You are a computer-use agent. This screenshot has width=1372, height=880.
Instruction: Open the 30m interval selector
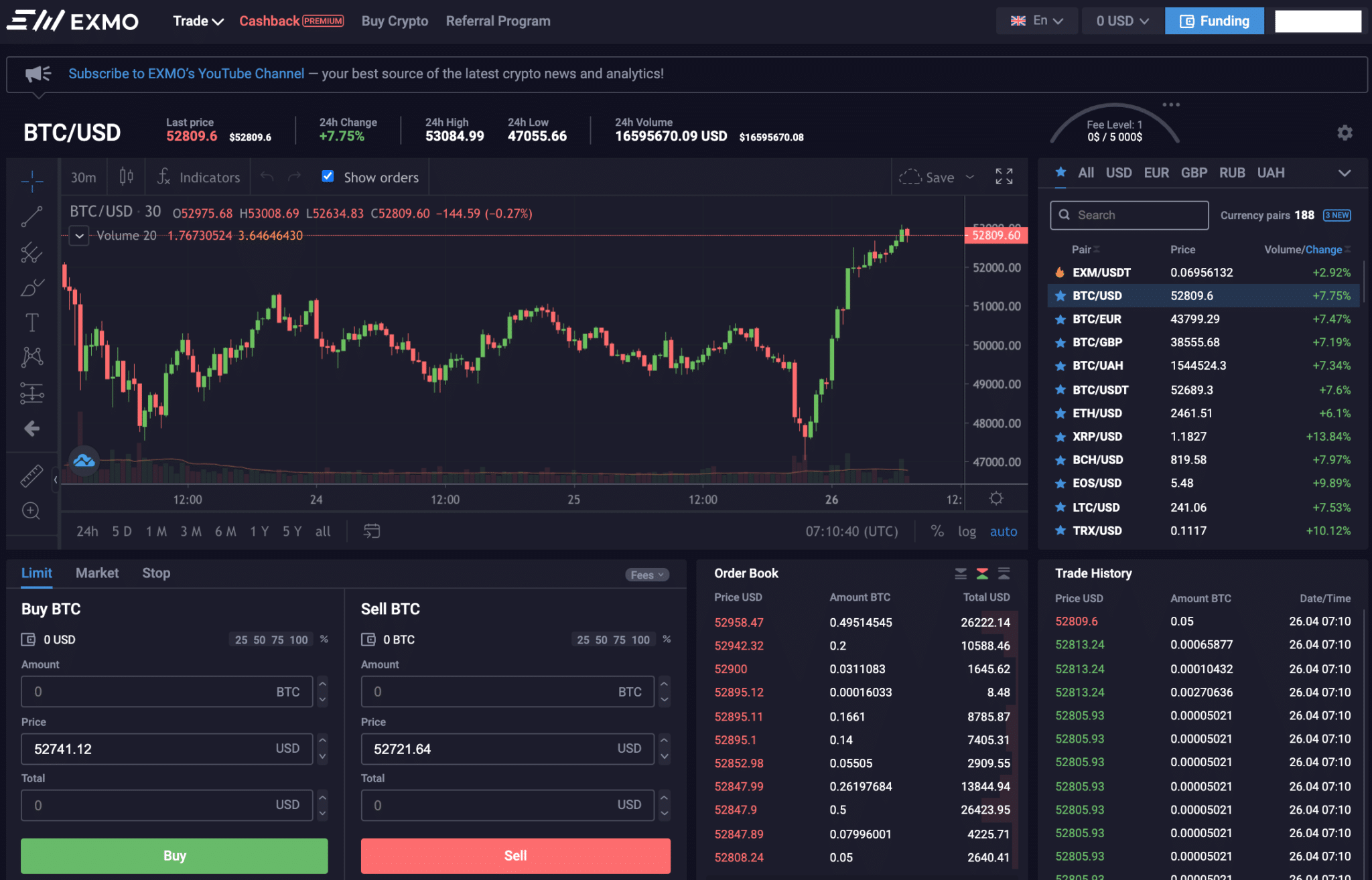(84, 177)
